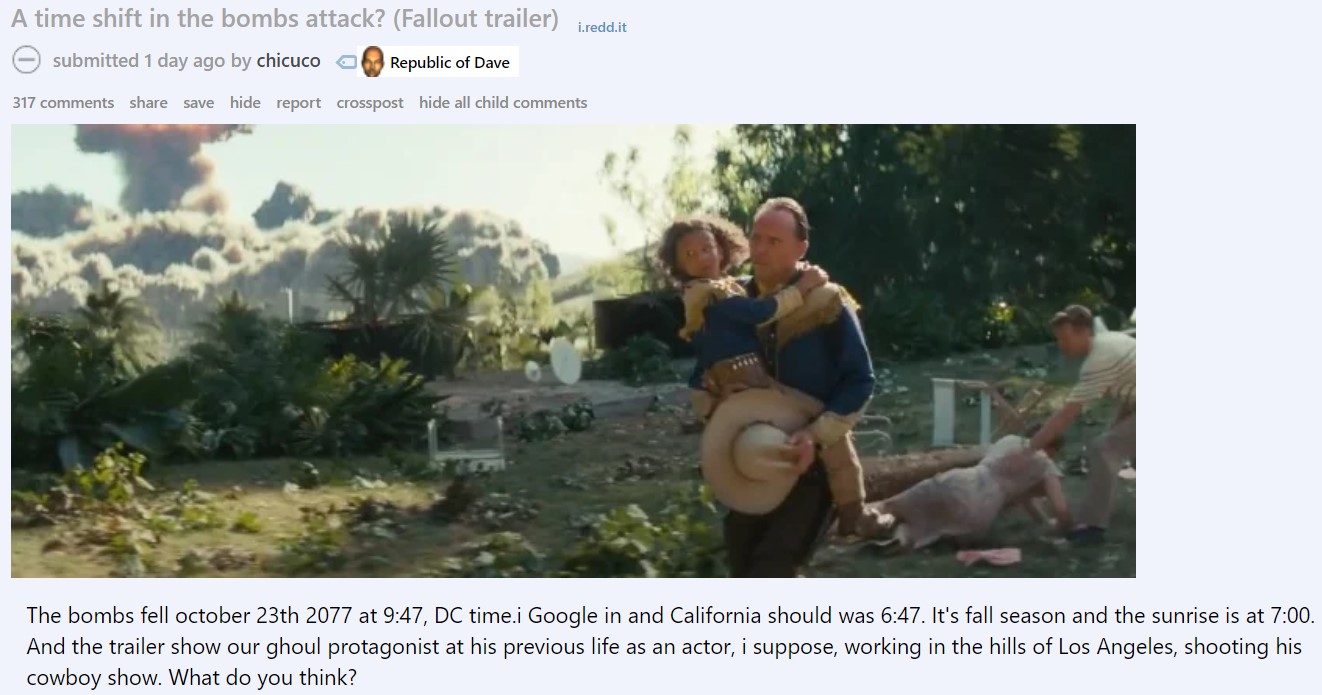Open the Fallout trailer image thumbnail
The height and width of the screenshot is (695, 1322).
click(x=573, y=351)
